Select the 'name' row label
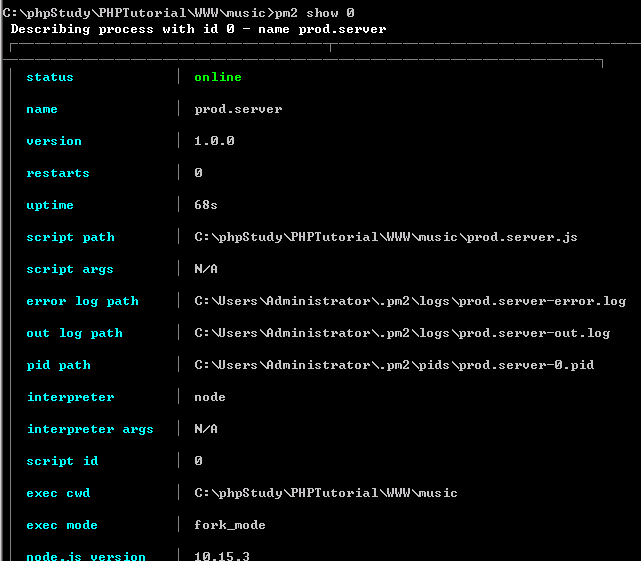This screenshot has width=641, height=561. pos(42,109)
